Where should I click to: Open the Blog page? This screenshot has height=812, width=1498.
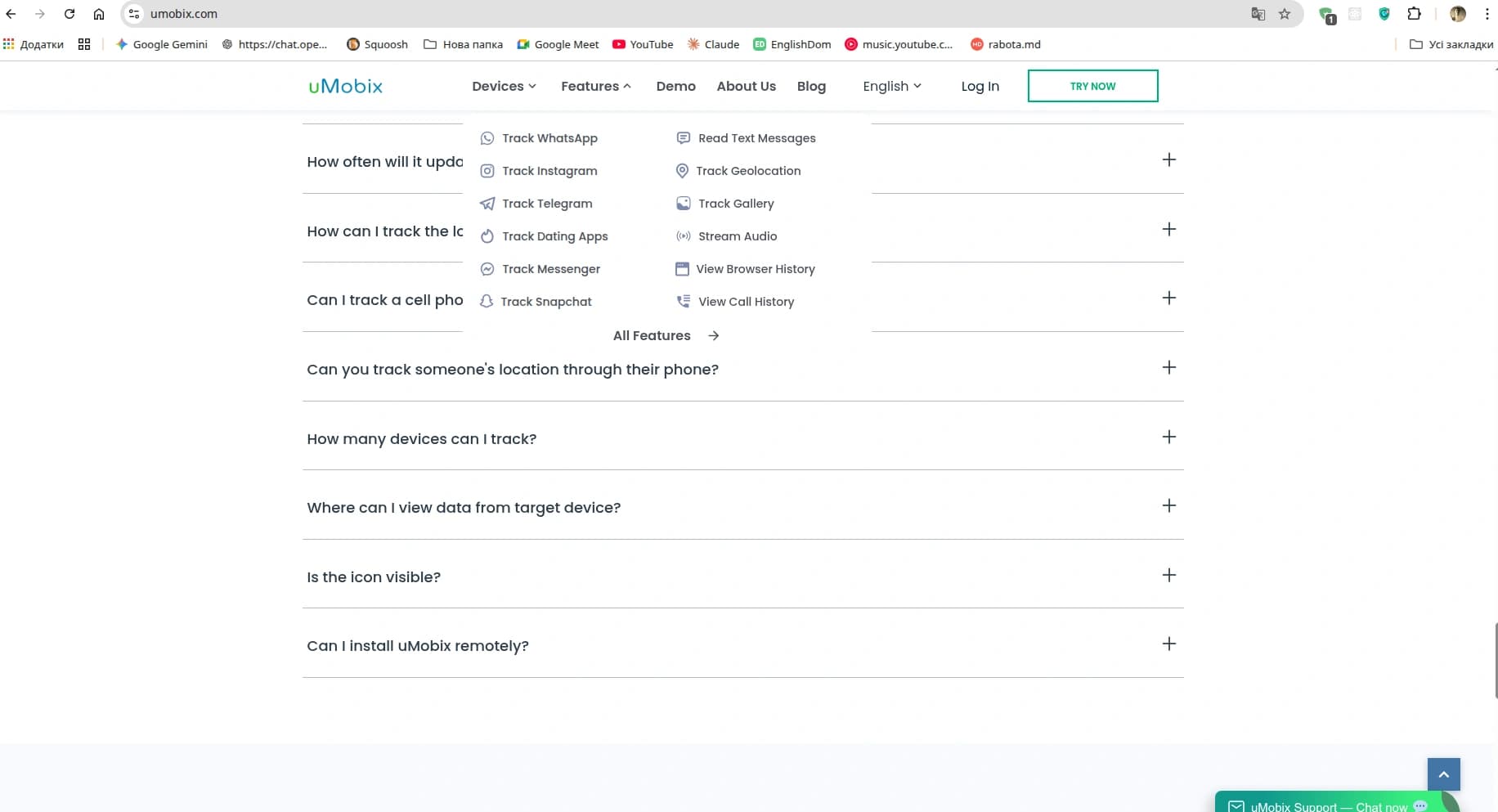coord(811,86)
